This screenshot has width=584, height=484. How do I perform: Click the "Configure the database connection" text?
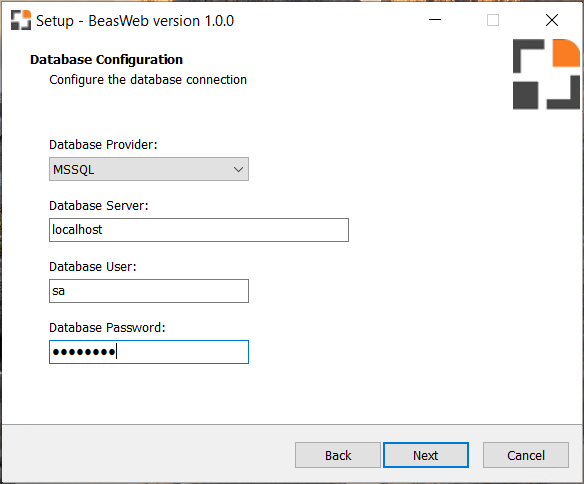[148, 80]
